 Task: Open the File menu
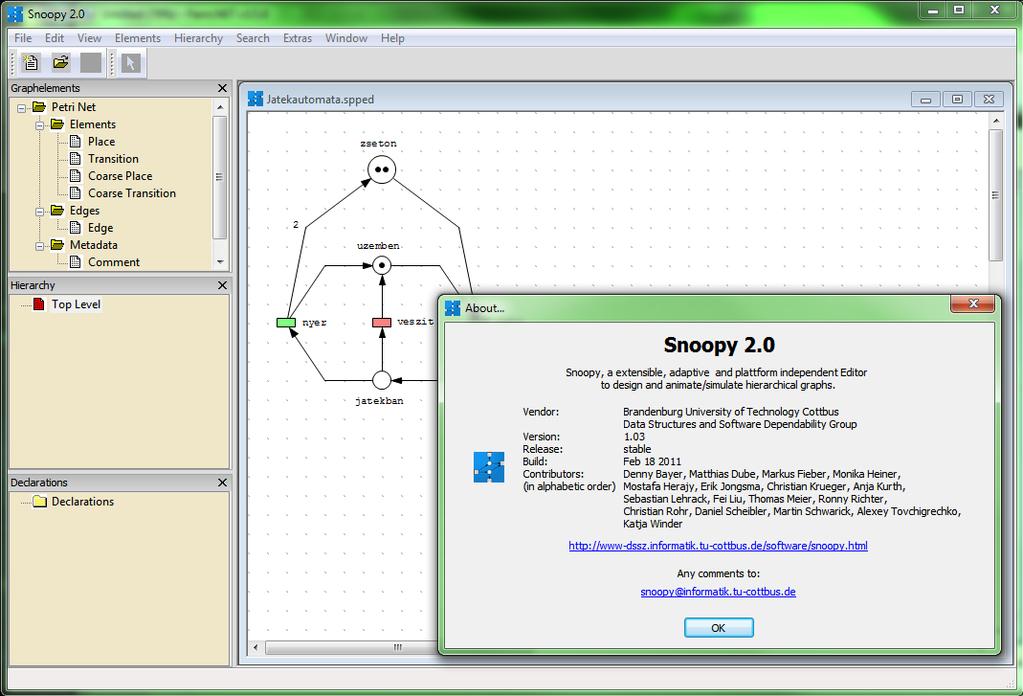(23, 38)
